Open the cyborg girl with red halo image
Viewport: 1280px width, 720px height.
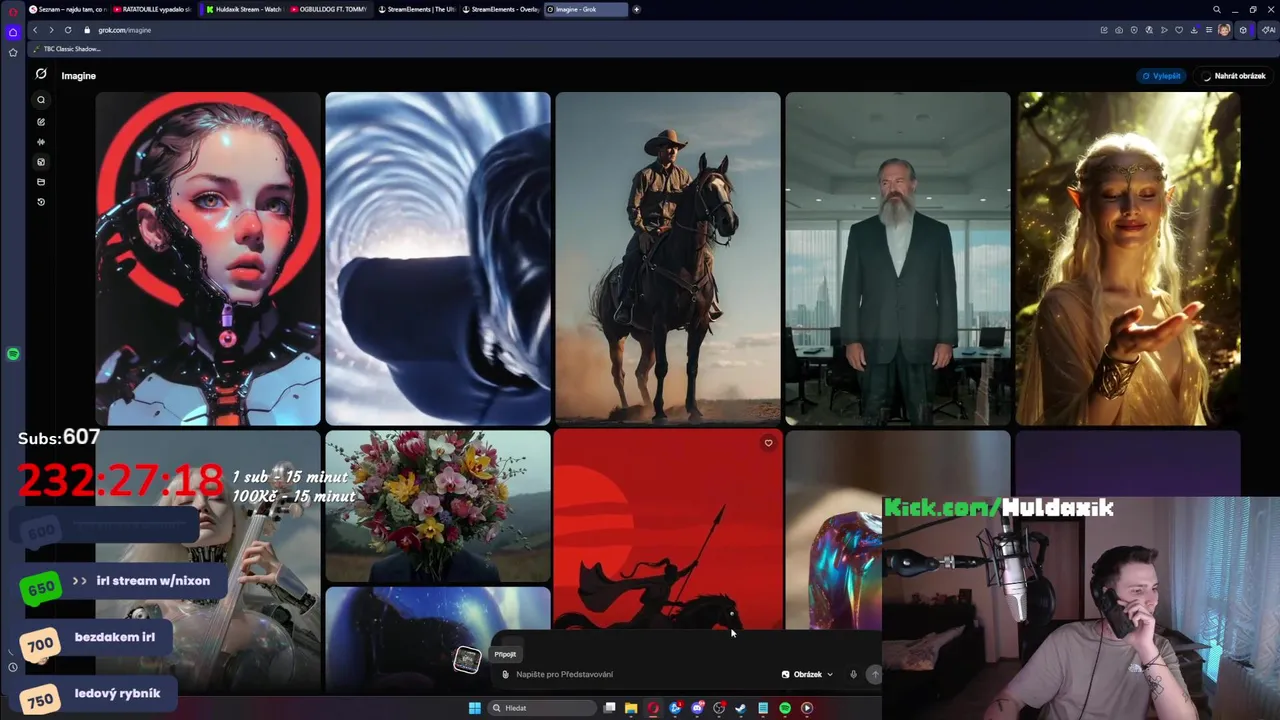click(208, 259)
